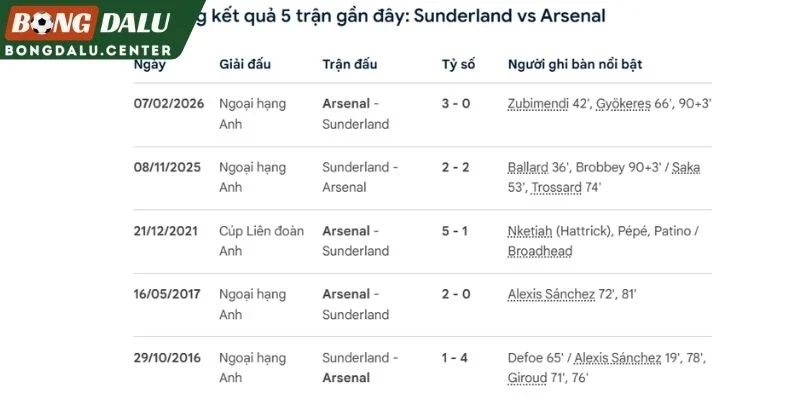Viewport: 800px width, 400px height.
Task: Select the Giải đấu column header
Action: tap(245, 64)
